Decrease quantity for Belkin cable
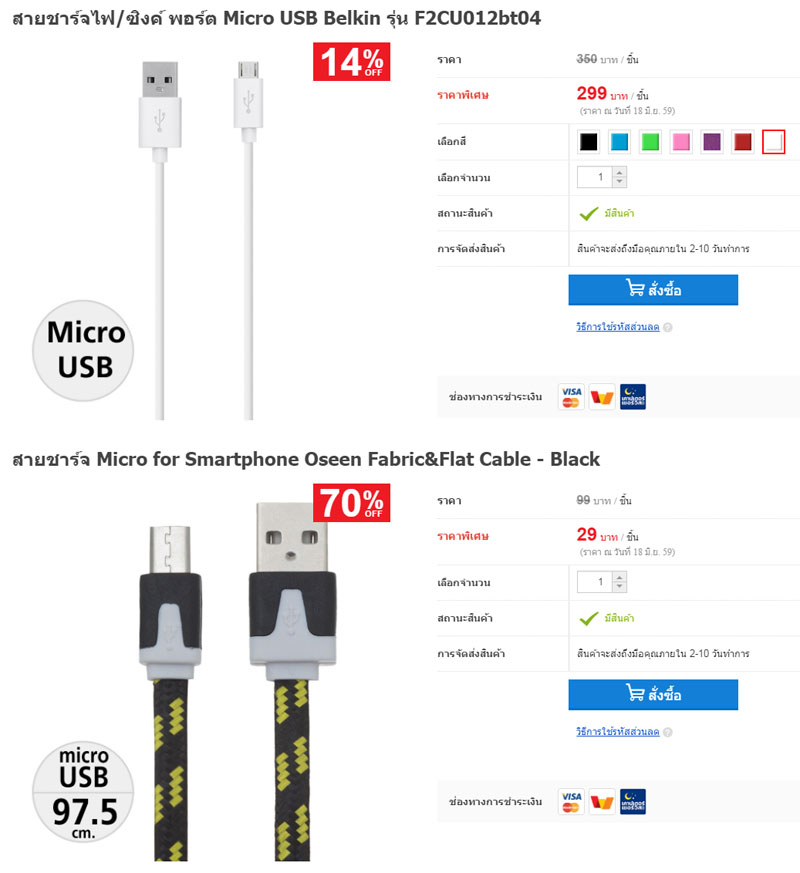800x873 pixels. pyautogui.click(x=620, y=182)
